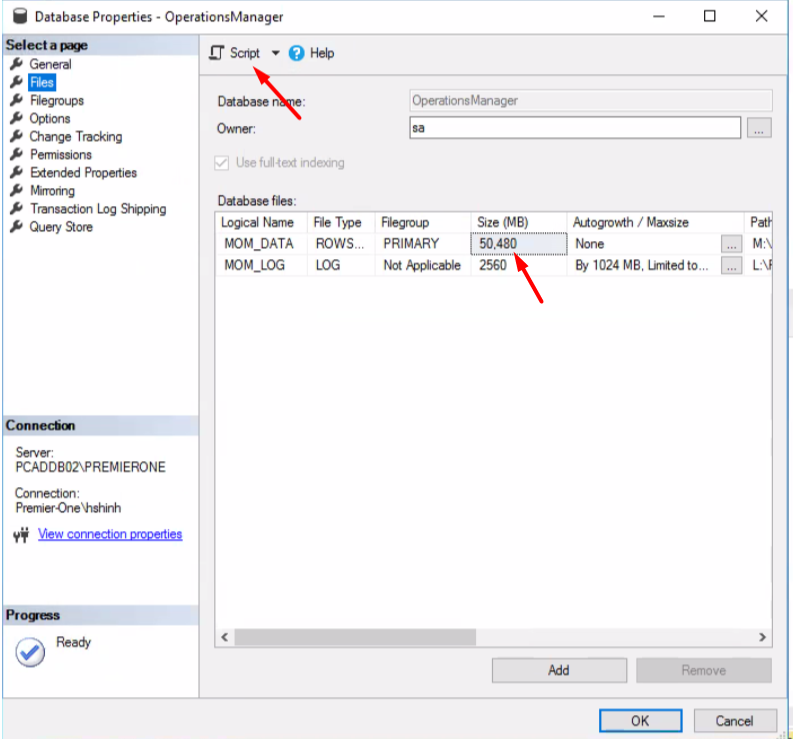Click the wrench icon beside Files
The height and width of the screenshot is (741, 796).
click(x=17, y=82)
